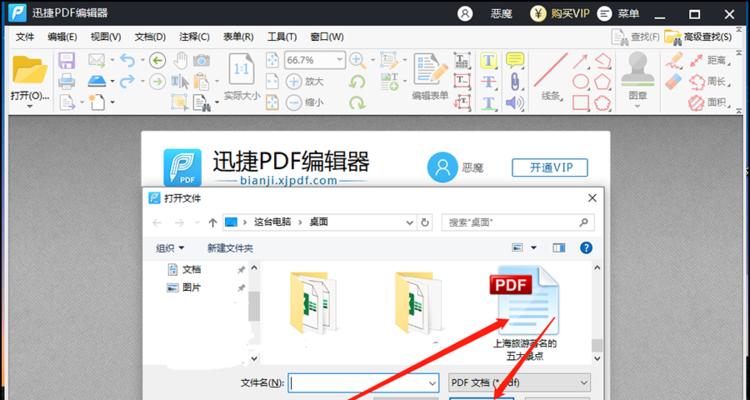Undo the last action
The image size is (750, 400).
point(127,60)
